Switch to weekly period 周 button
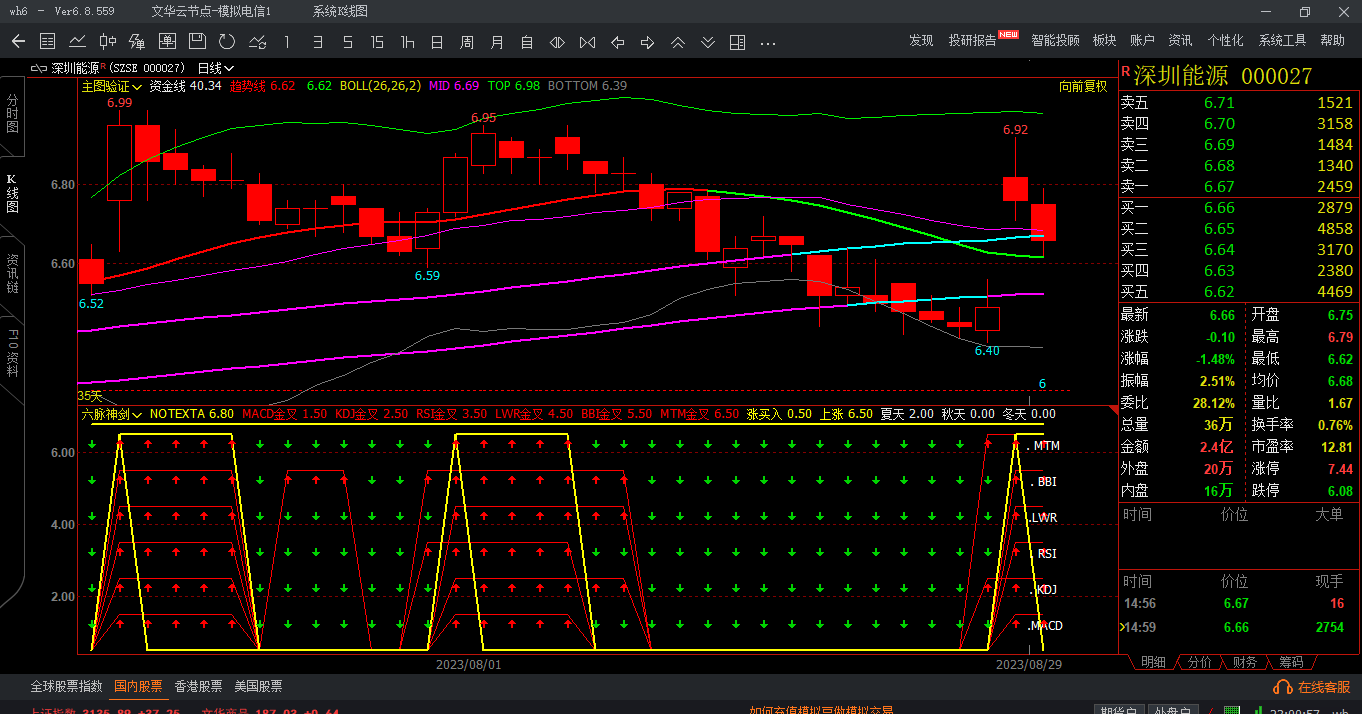The height and width of the screenshot is (714, 1362). [x=467, y=41]
